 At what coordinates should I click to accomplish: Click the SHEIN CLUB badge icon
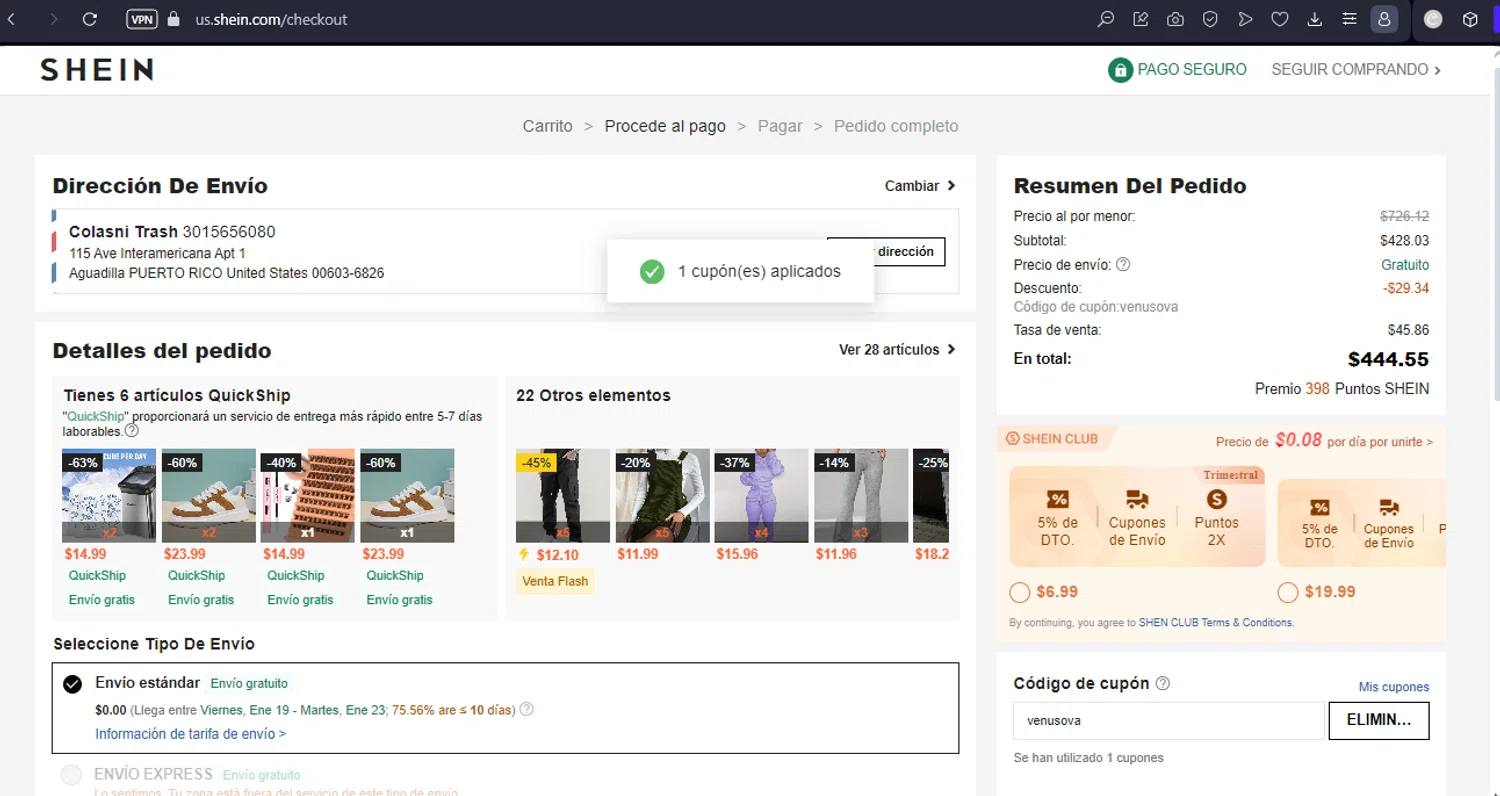[x=1012, y=439]
